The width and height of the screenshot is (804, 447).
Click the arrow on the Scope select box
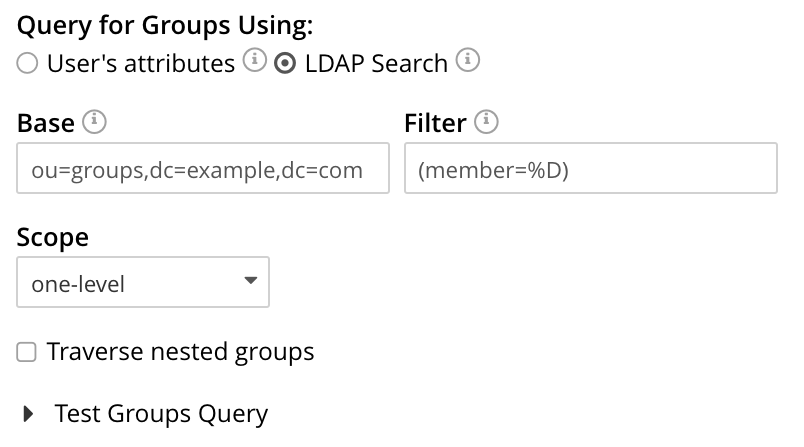tap(250, 282)
